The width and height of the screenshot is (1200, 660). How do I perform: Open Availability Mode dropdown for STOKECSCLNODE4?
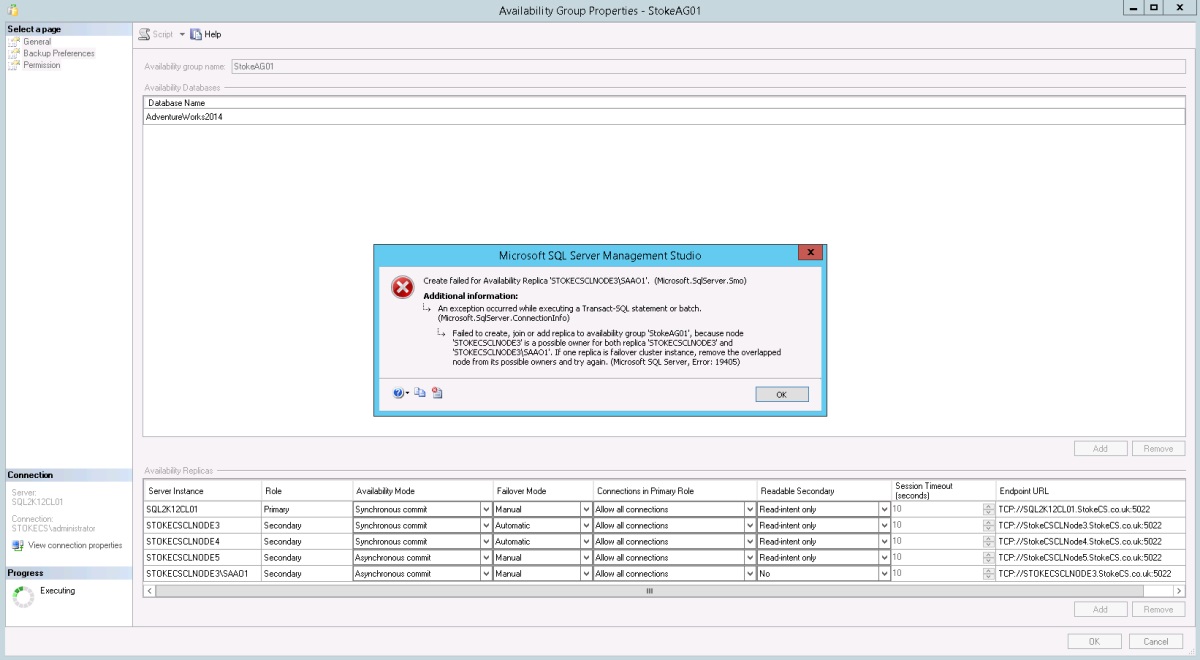click(x=486, y=541)
